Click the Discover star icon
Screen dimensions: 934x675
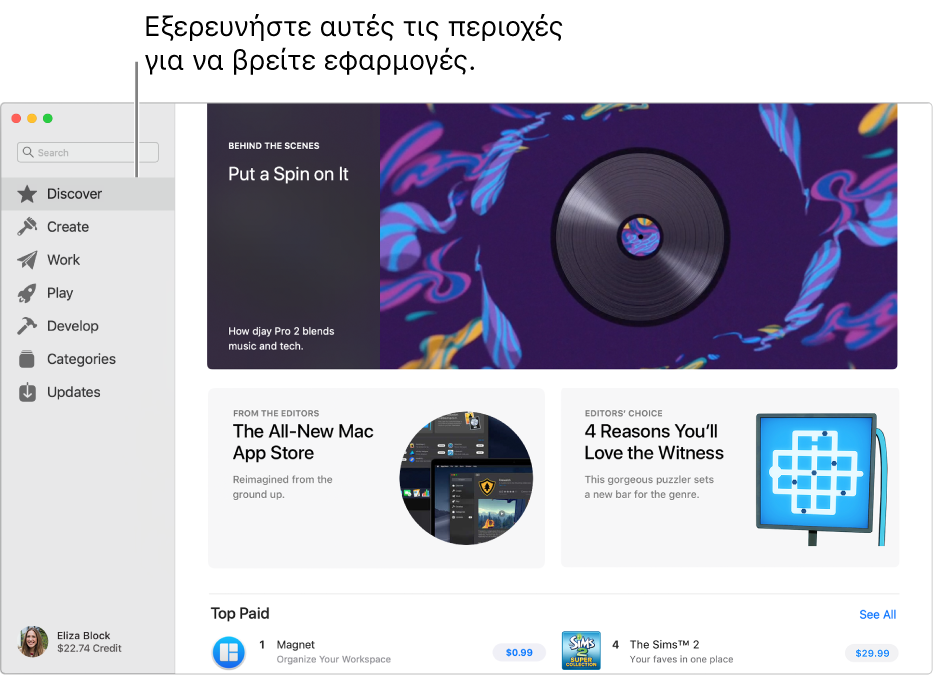click(x=27, y=194)
